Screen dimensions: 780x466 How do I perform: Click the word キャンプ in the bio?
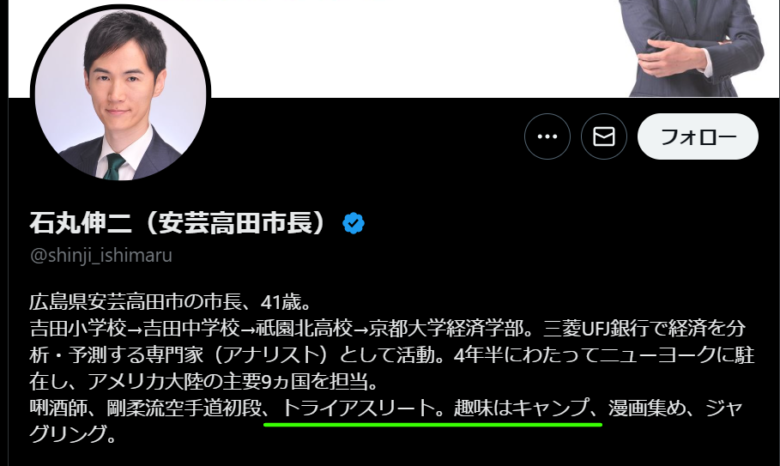tap(550, 408)
